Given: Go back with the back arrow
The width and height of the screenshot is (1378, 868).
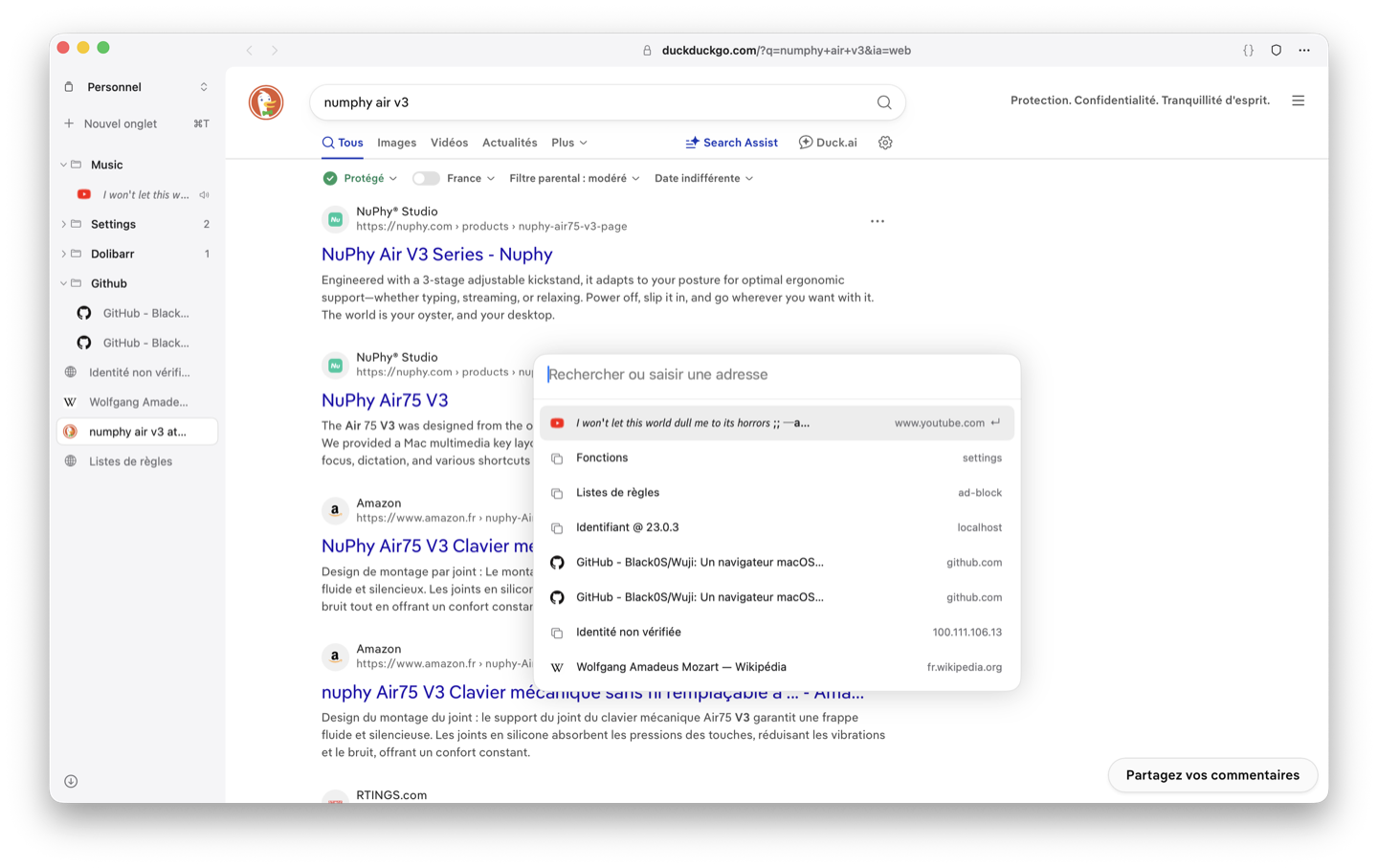Looking at the screenshot, I should (x=250, y=51).
